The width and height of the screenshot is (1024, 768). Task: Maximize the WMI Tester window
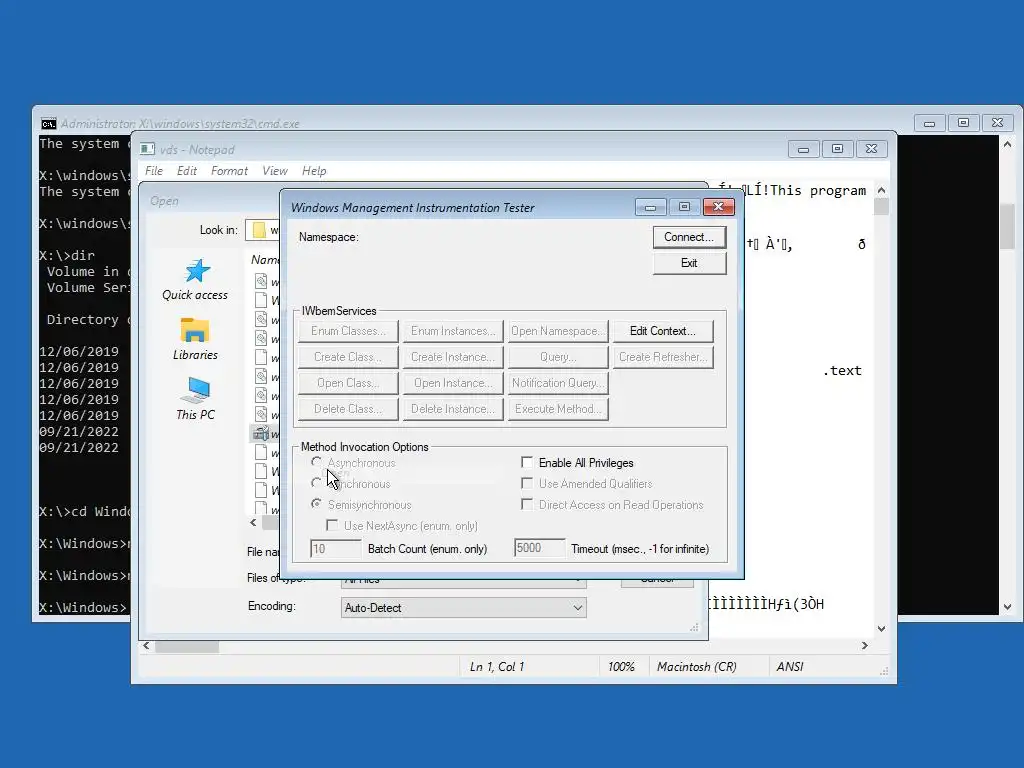[684, 207]
